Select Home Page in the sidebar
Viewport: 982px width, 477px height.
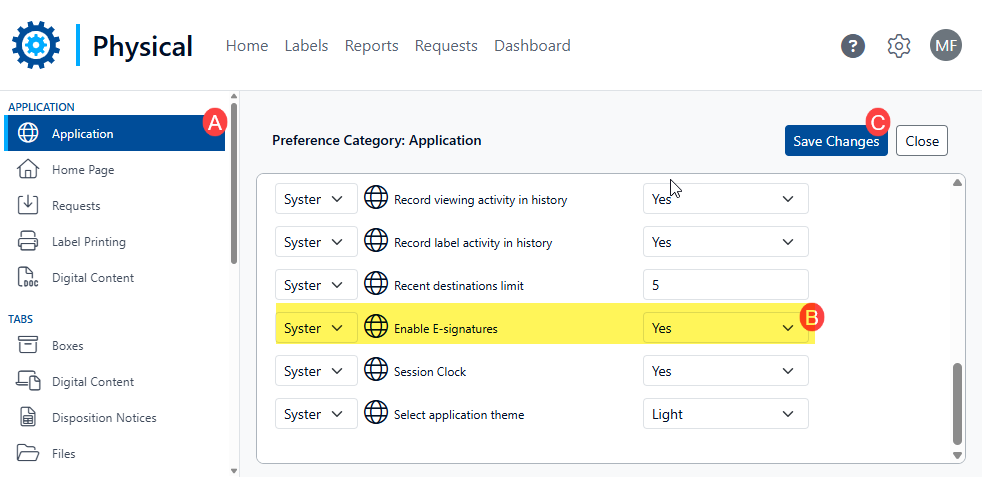83,170
